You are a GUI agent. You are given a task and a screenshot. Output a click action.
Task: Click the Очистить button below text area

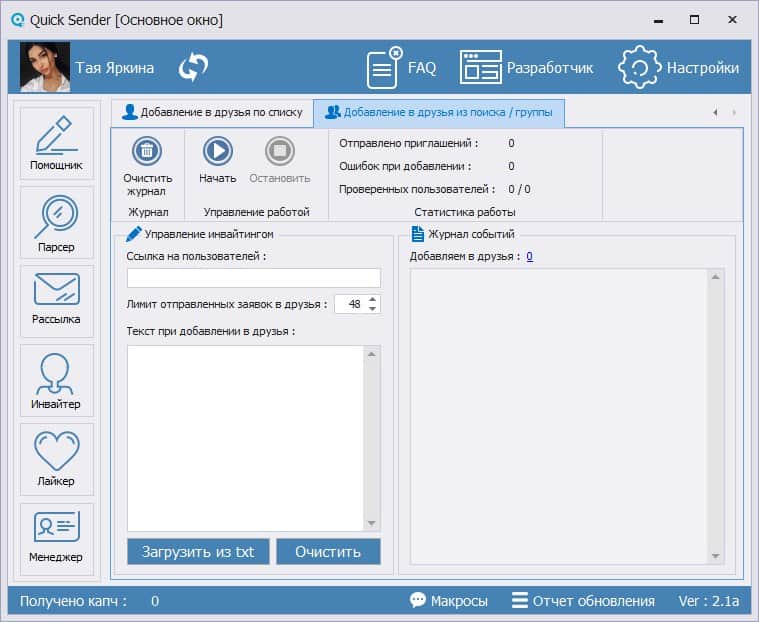click(328, 552)
